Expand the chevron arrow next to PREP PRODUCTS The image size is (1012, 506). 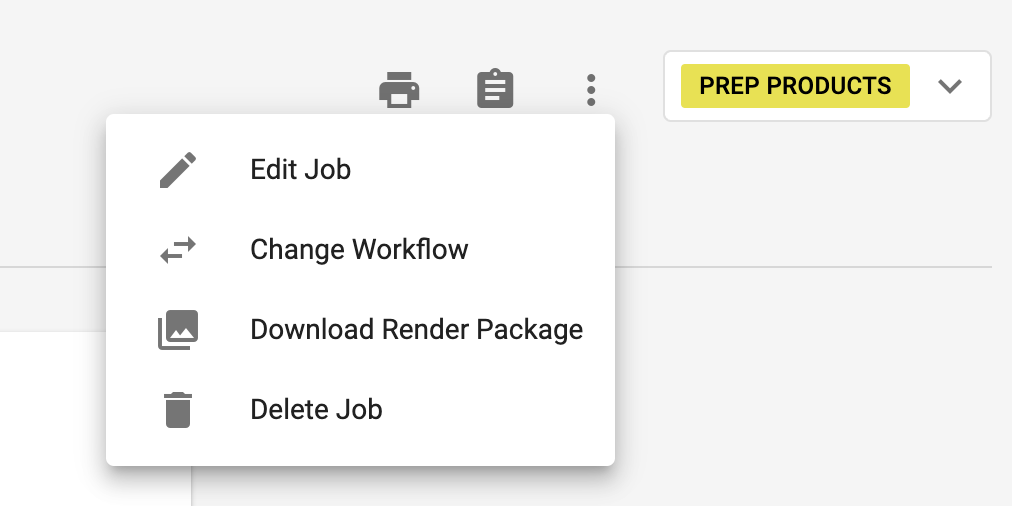(950, 86)
